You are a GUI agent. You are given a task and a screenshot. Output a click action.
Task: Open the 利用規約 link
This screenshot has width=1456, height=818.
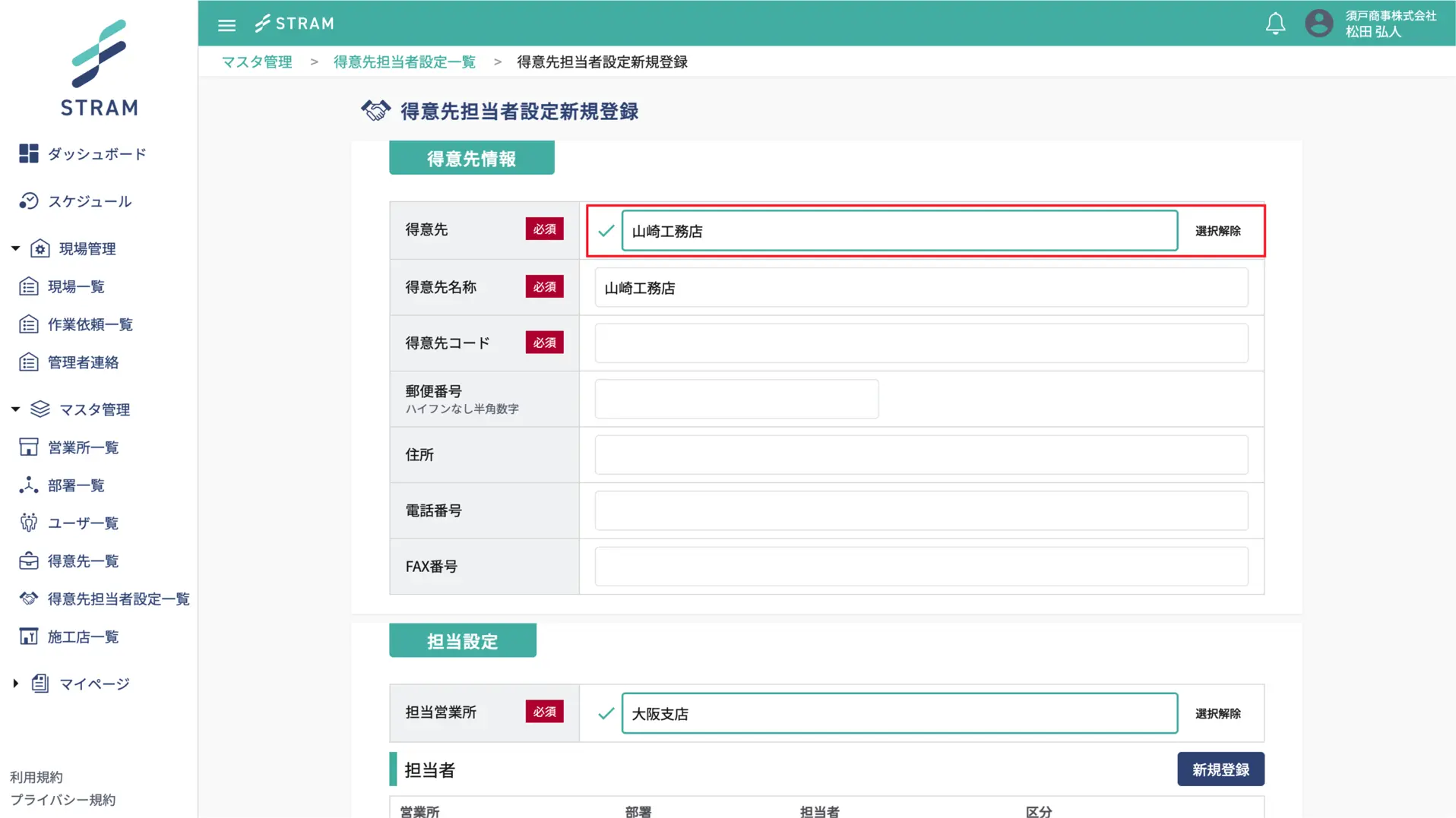tap(36, 777)
